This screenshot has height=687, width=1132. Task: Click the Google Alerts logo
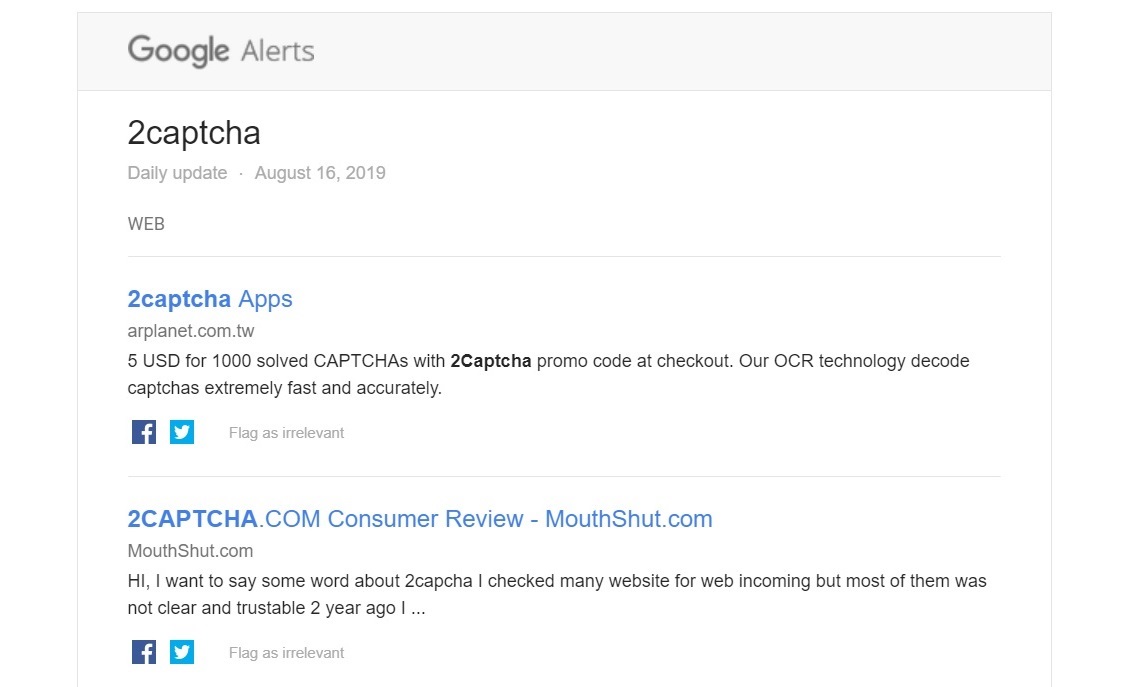coord(221,51)
